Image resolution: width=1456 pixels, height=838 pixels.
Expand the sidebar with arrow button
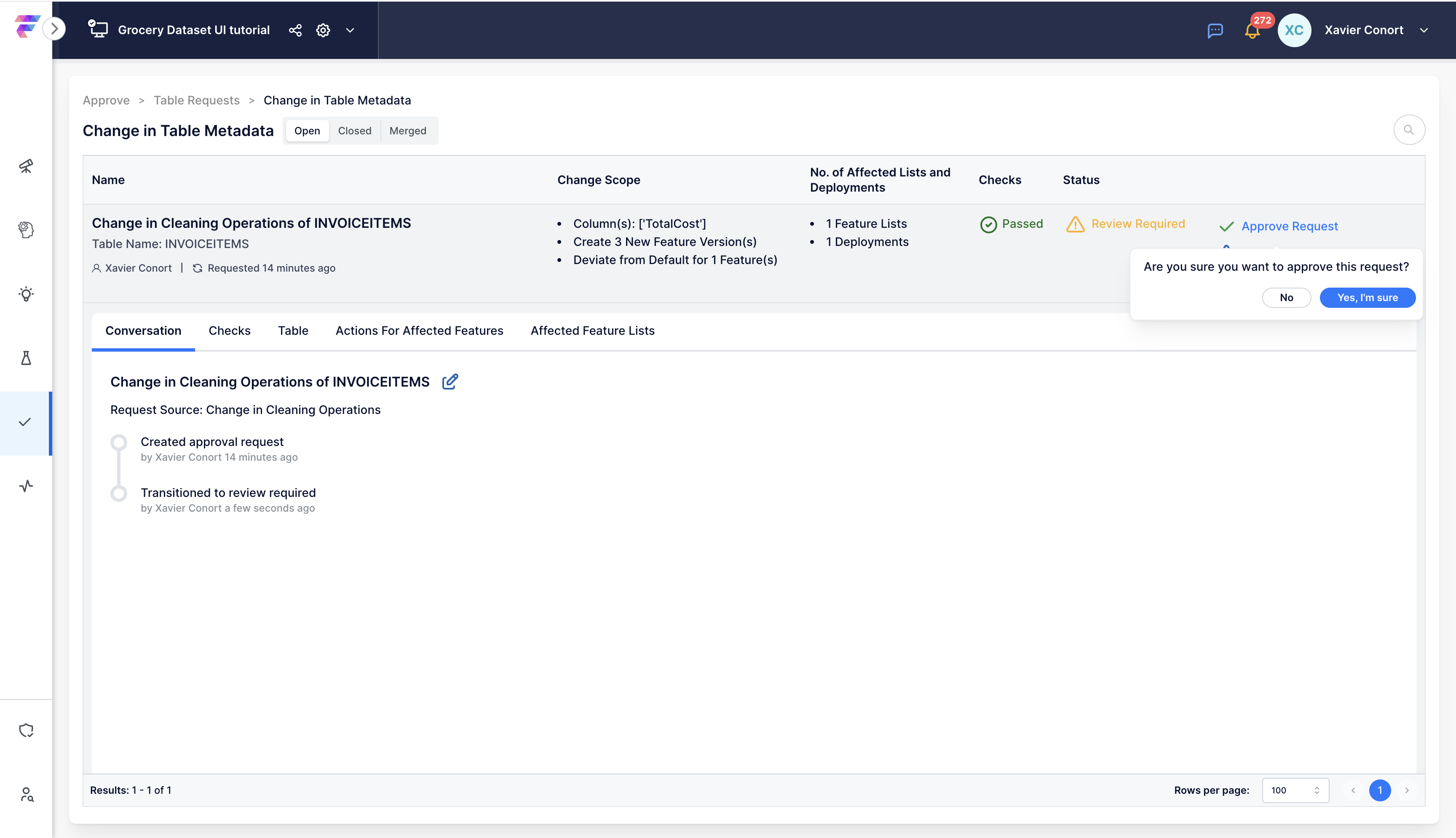pyautogui.click(x=54, y=29)
